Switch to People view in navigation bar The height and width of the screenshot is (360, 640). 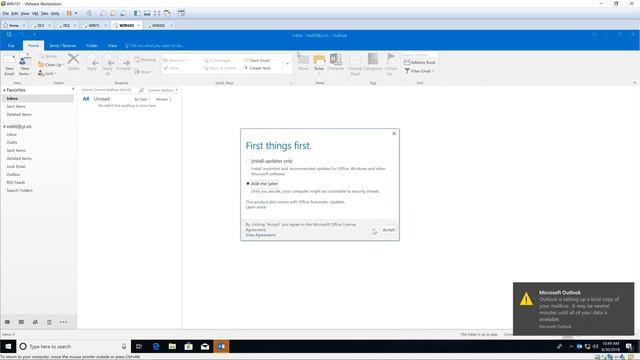[x=35, y=322]
